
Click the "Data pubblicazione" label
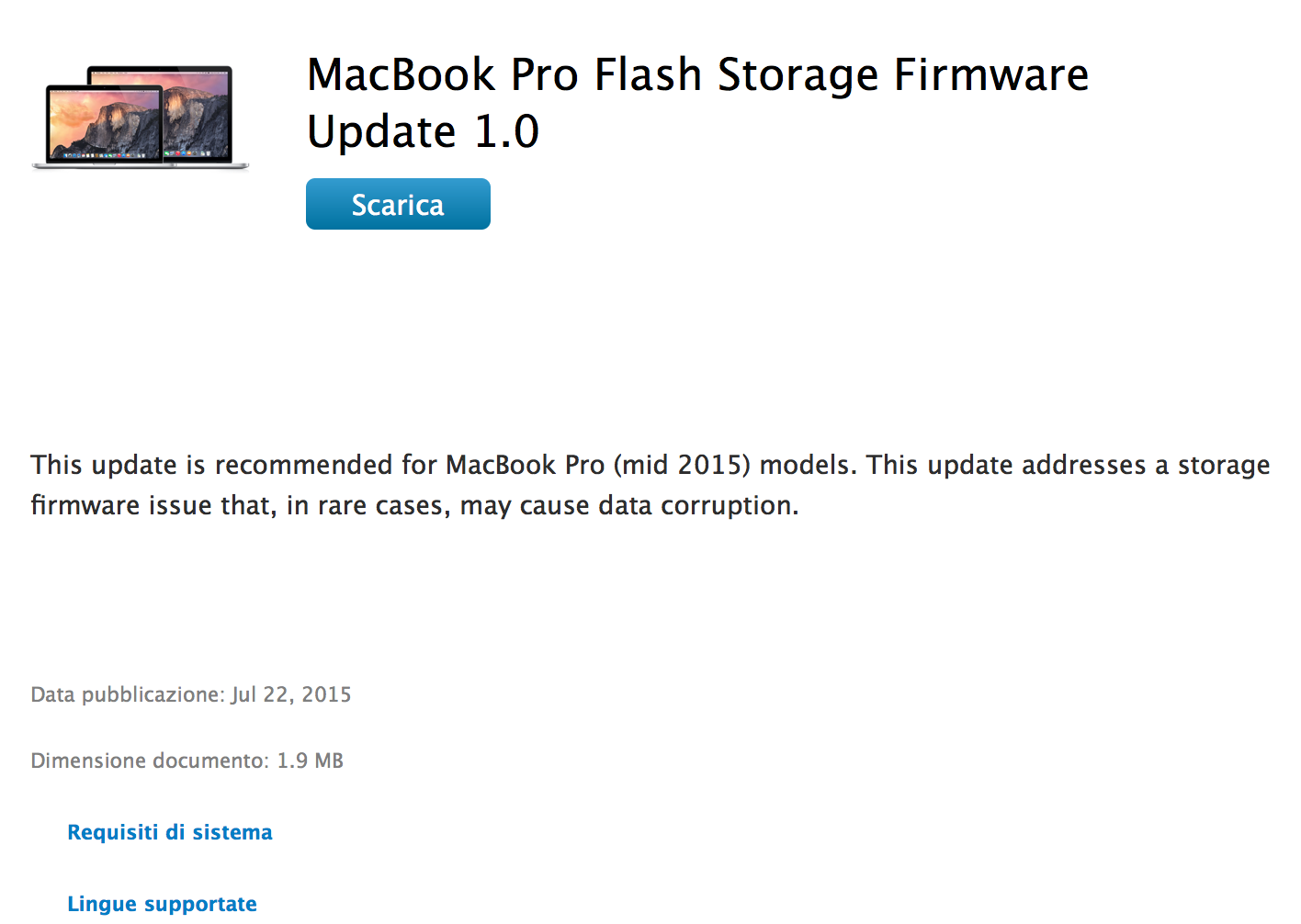(x=126, y=694)
